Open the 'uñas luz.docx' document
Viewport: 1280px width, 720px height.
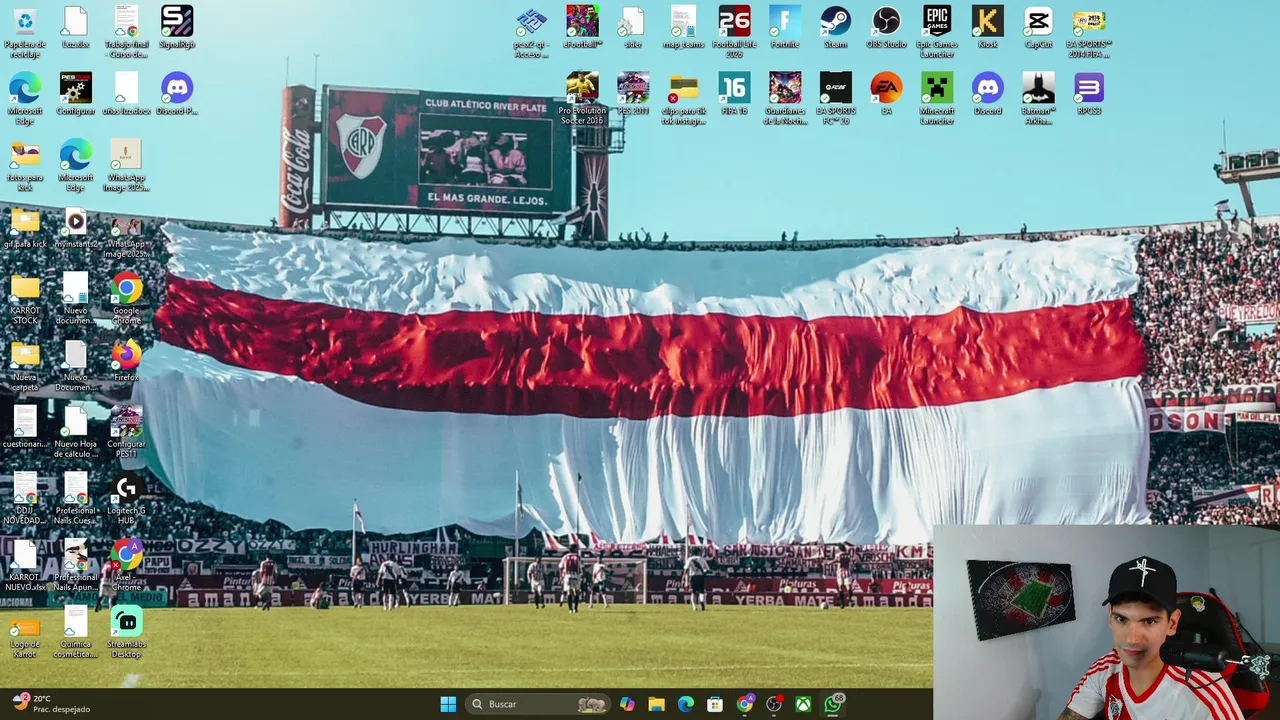pyautogui.click(x=126, y=93)
